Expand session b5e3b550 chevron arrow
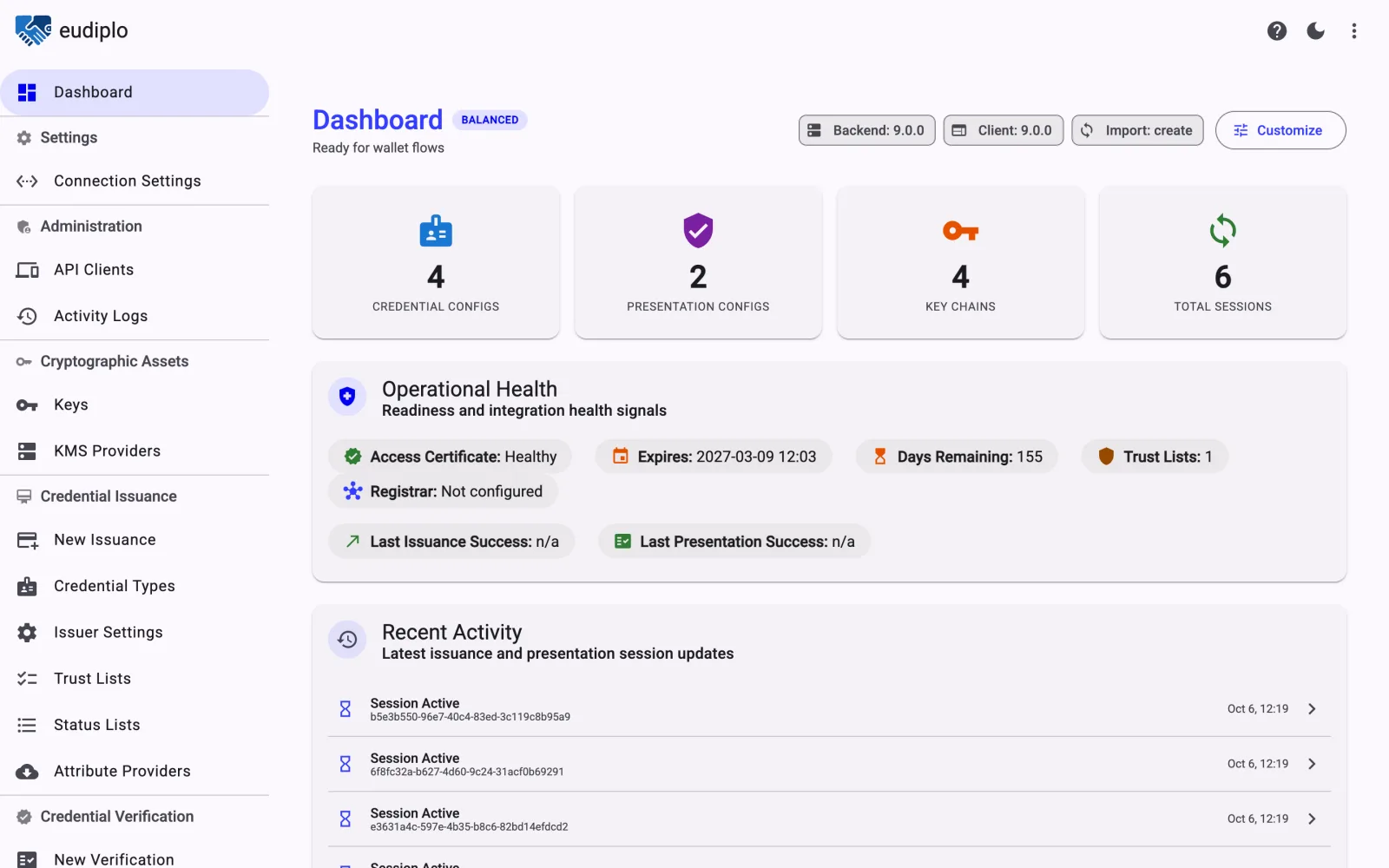Viewport: 1389px width, 868px height. point(1312,709)
